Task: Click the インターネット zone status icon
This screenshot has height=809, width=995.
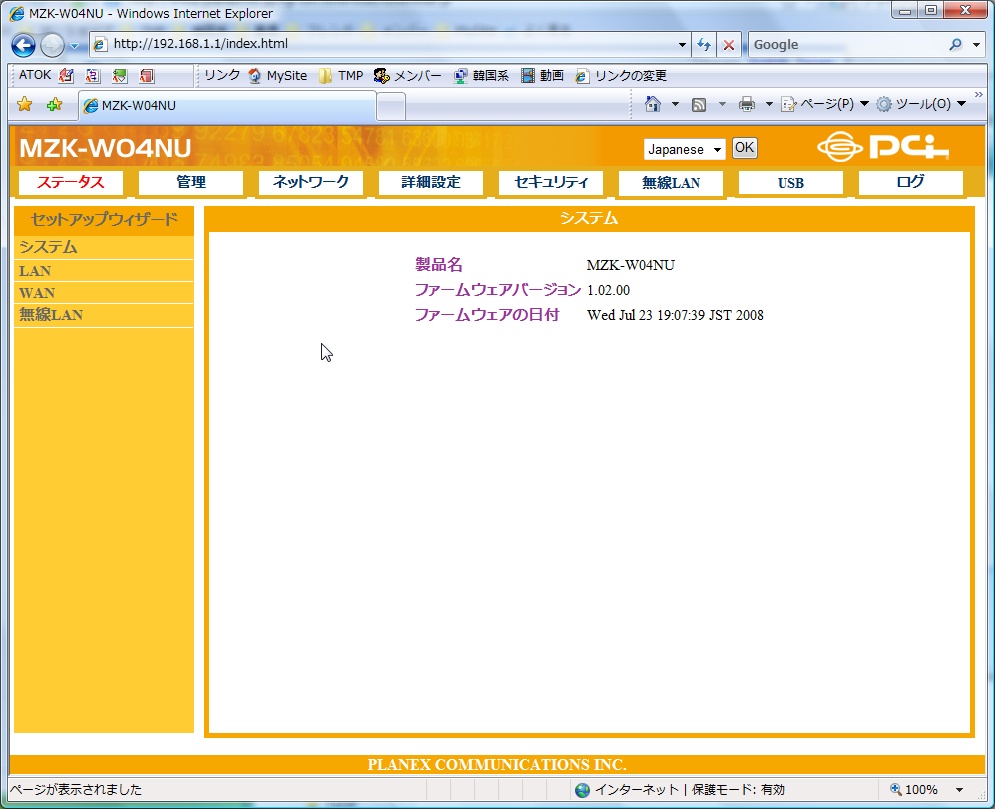Action: click(582, 790)
